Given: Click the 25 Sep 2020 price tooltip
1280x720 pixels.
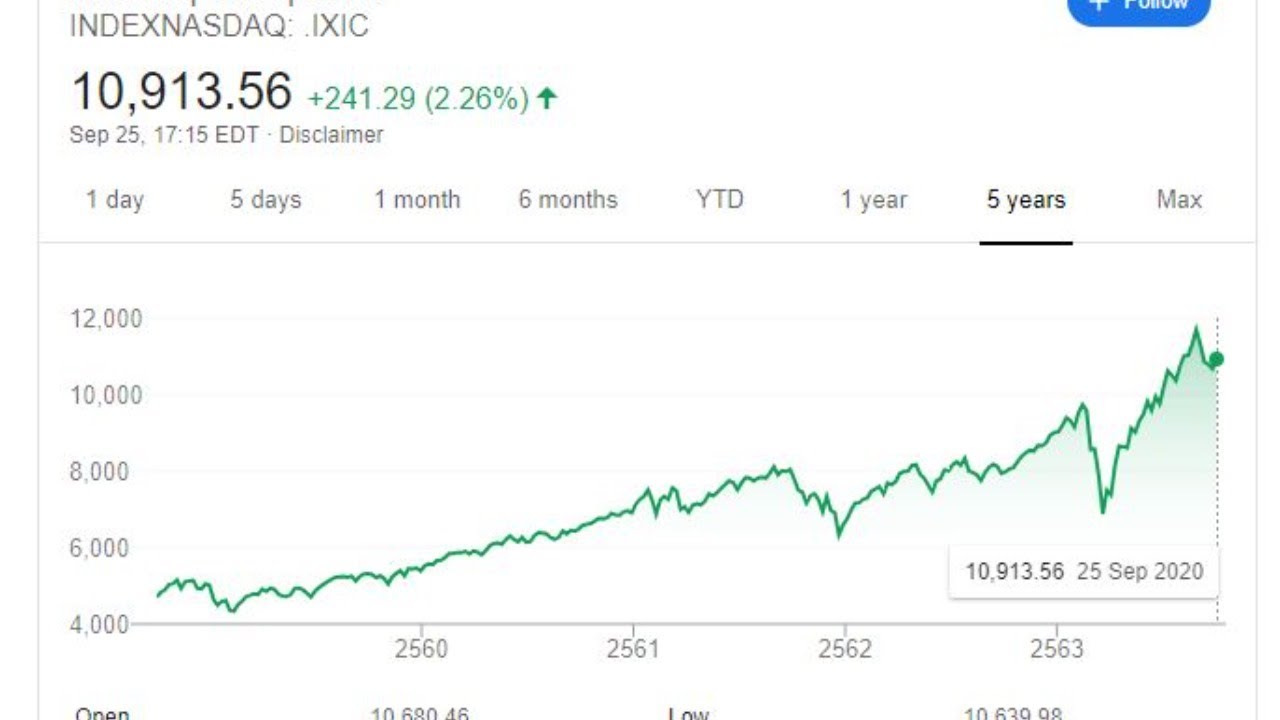Looking at the screenshot, I should (x=1084, y=572).
